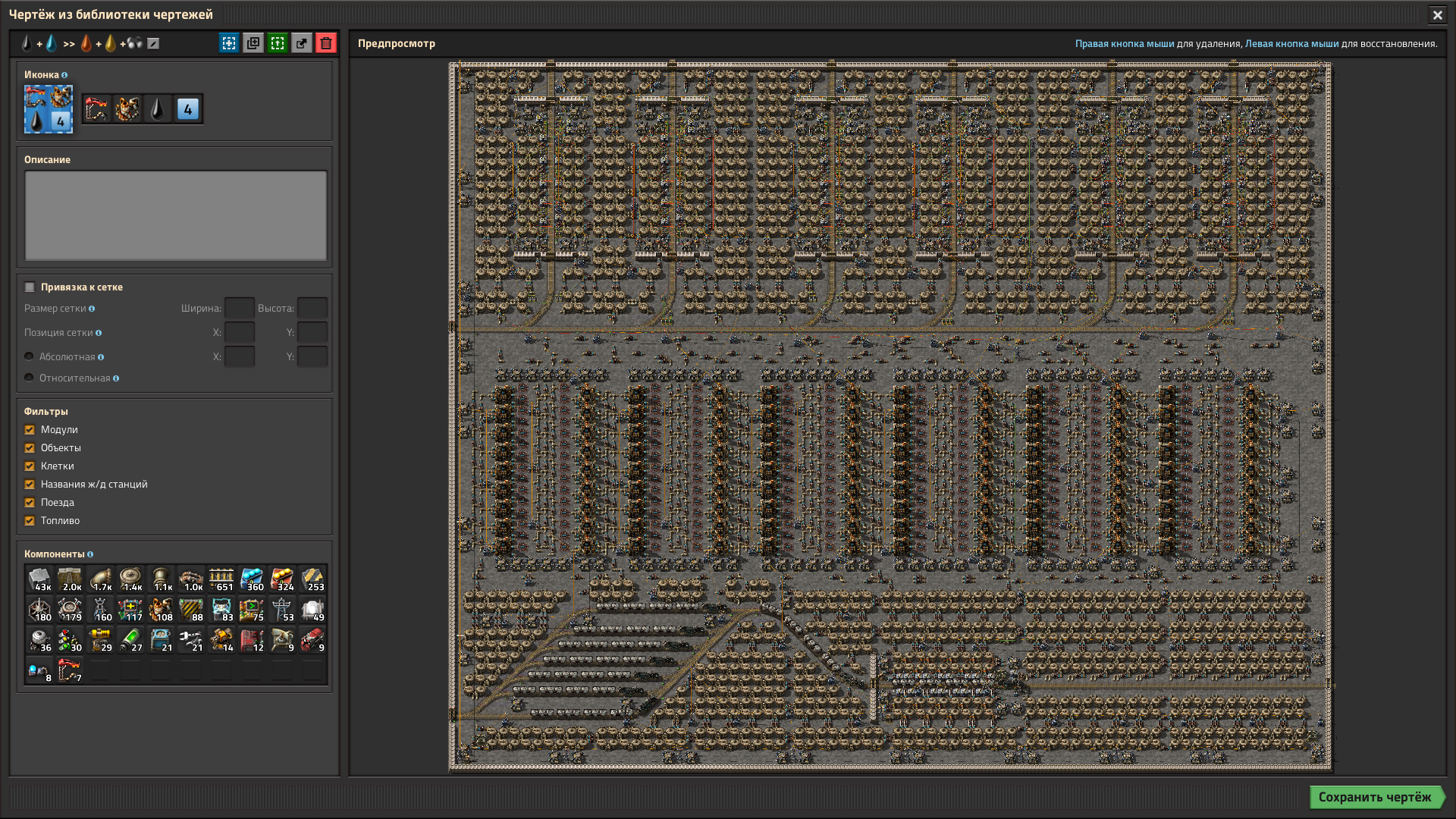Click the concrete component showing 43к
The width and height of the screenshot is (1456, 819).
[39, 579]
